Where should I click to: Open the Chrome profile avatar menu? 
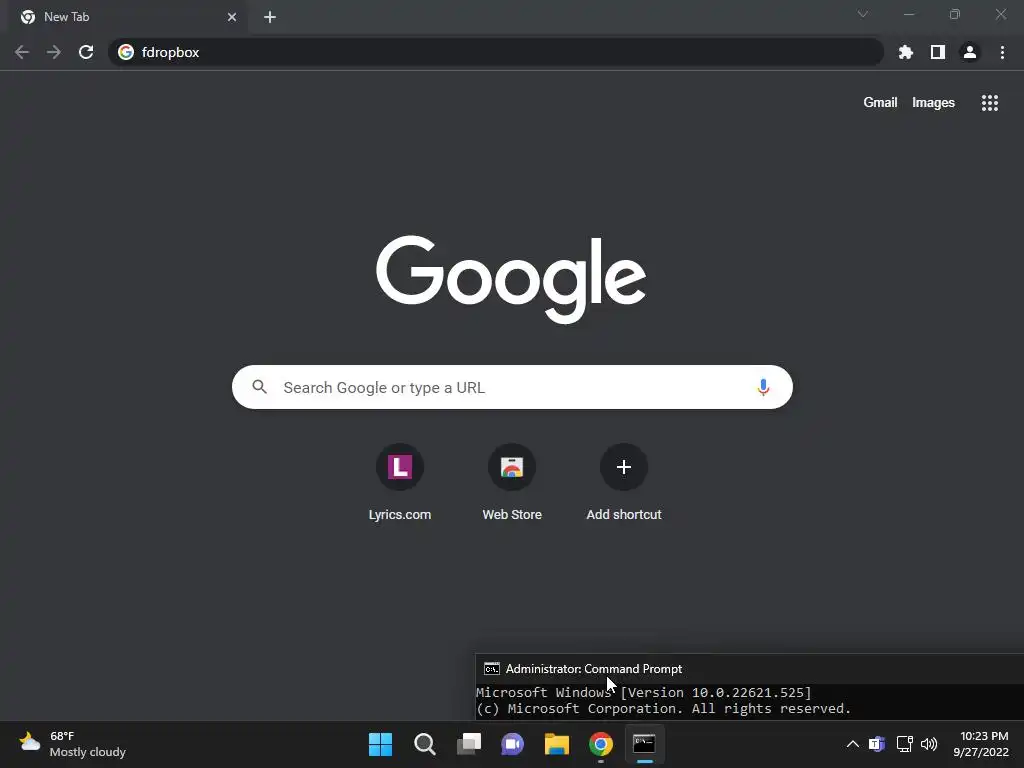pos(970,52)
